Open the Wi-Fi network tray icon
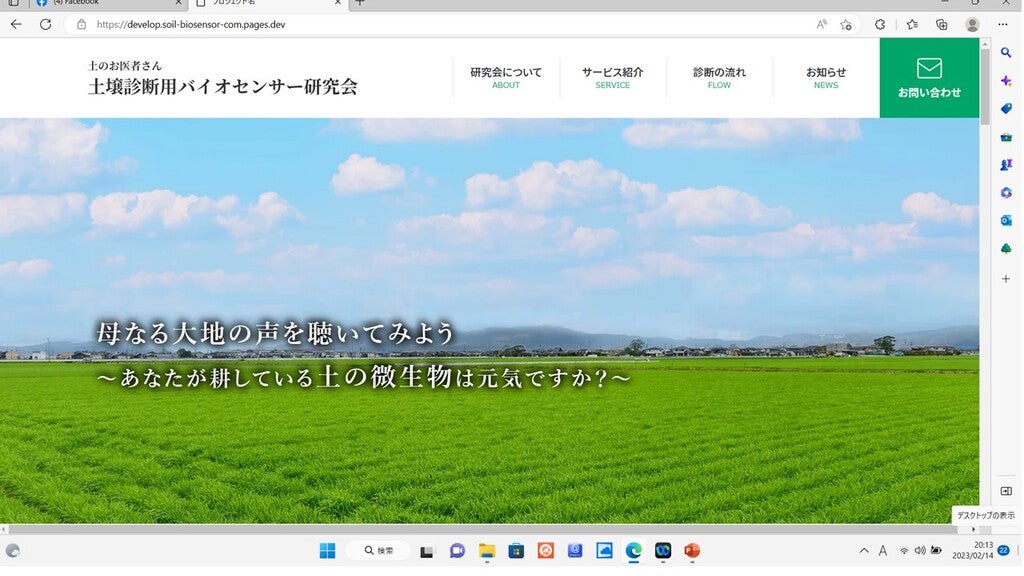The height and width of the screenshot is (576, 1024). (904, 551)
